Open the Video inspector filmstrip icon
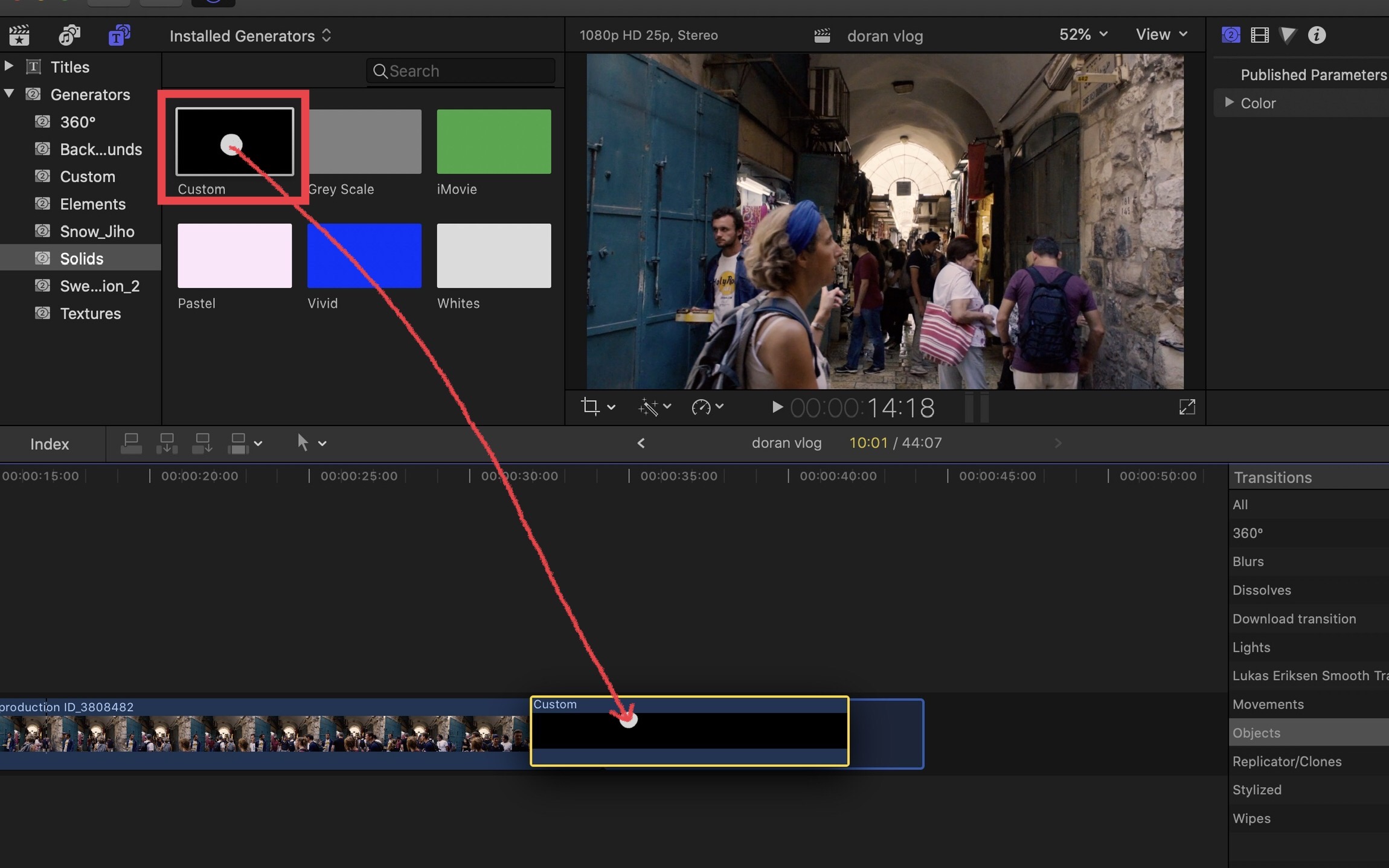 [1260, 35]
